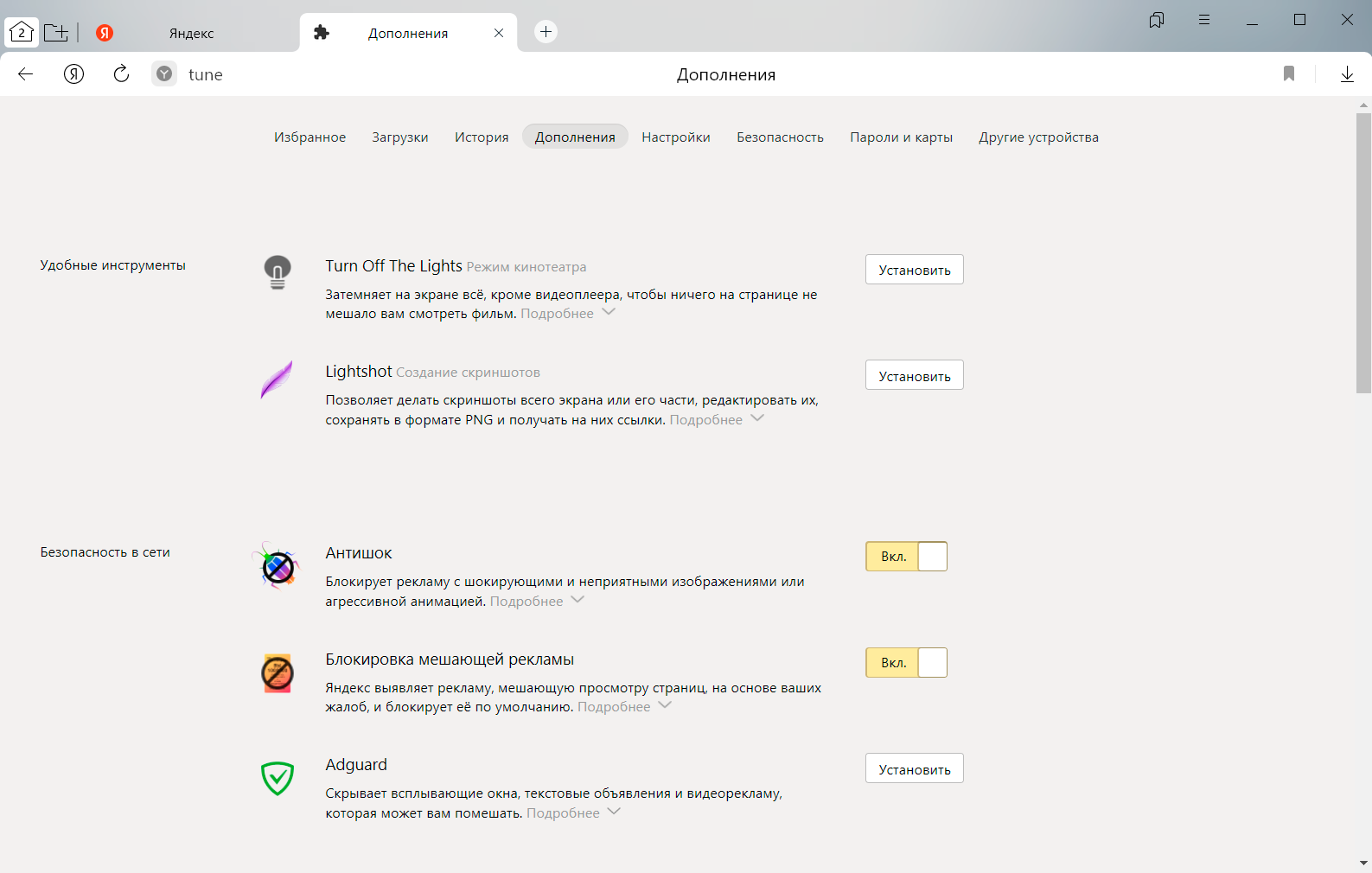
Task: Switch to the Избранное tab
Action: (x=309, y=137)
